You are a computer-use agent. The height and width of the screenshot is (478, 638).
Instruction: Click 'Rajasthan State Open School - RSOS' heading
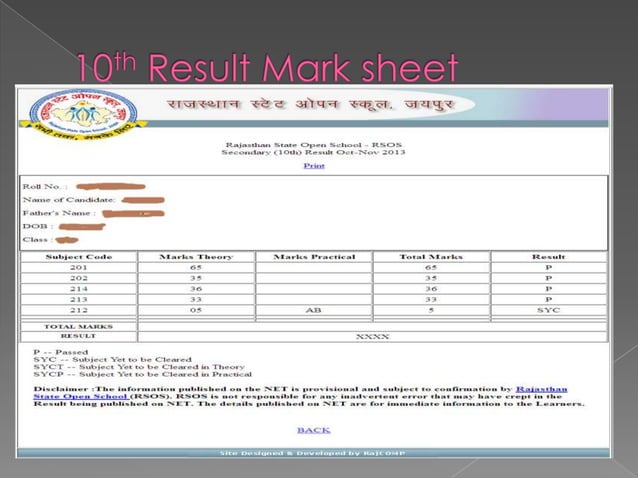click(x=314, y=145)
